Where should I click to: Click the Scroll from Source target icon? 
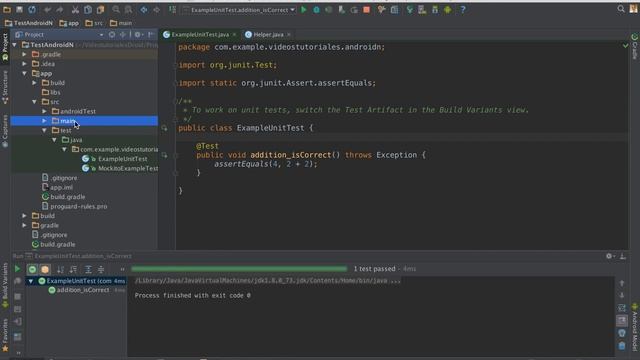(111, 35)
